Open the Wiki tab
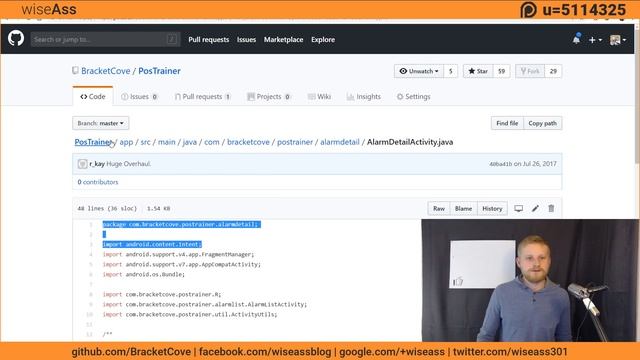The width and height of the screenshot is (640, 360). (319, 97)
